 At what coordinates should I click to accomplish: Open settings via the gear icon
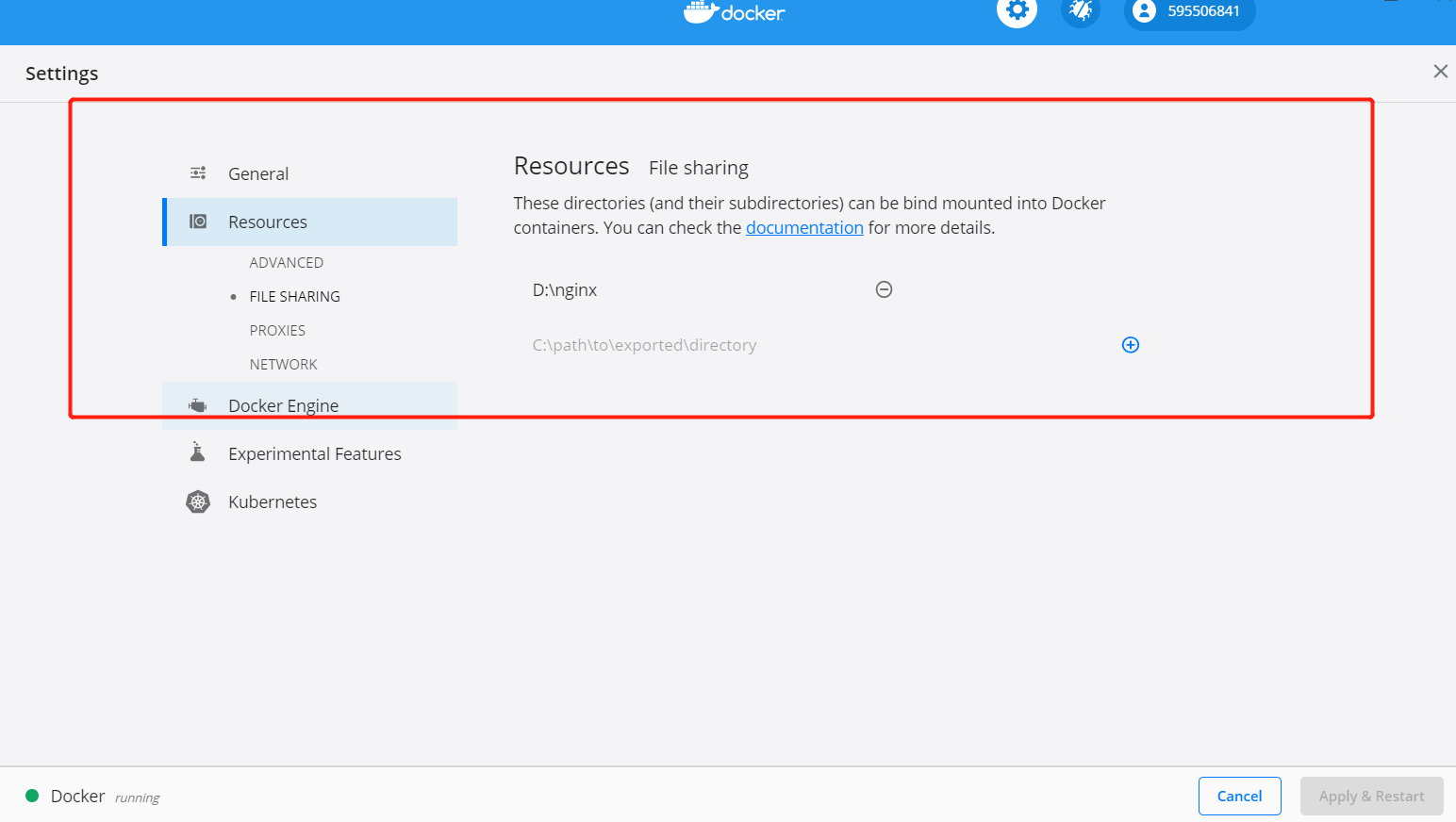click(x=1017, y=10)
